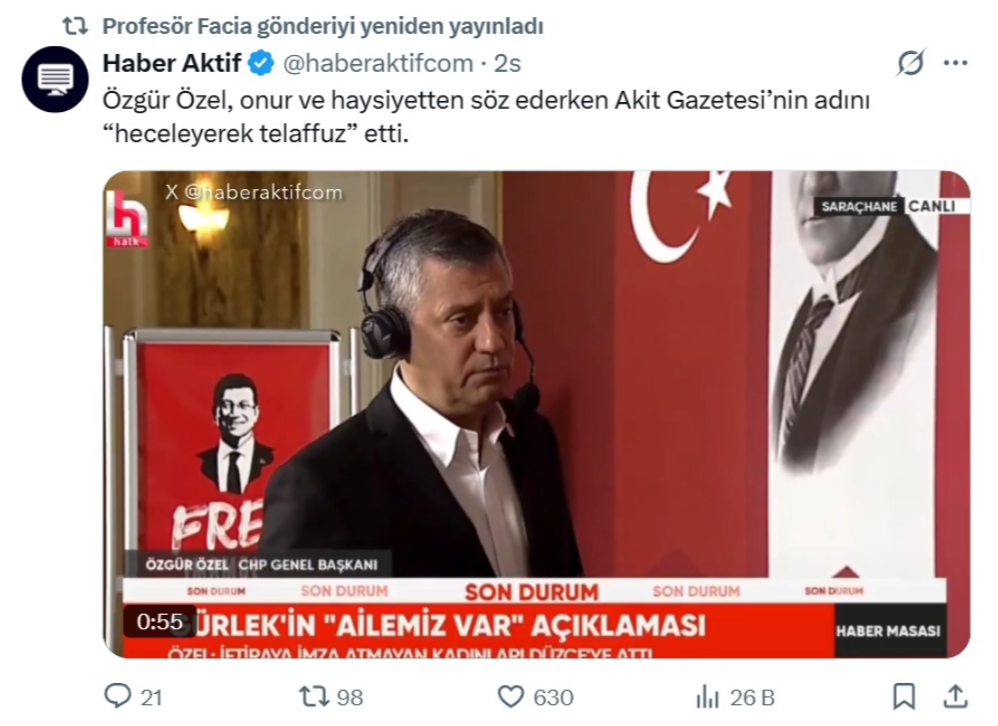Play the embedded Halk TV video
Viewport: 998px width, 726px height.
point(537,414)
